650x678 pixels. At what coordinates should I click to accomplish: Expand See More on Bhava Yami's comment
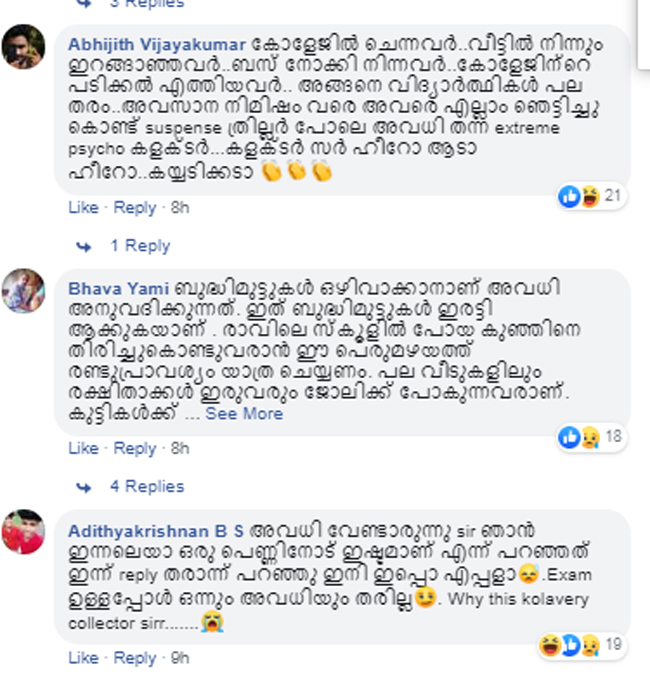244,414
